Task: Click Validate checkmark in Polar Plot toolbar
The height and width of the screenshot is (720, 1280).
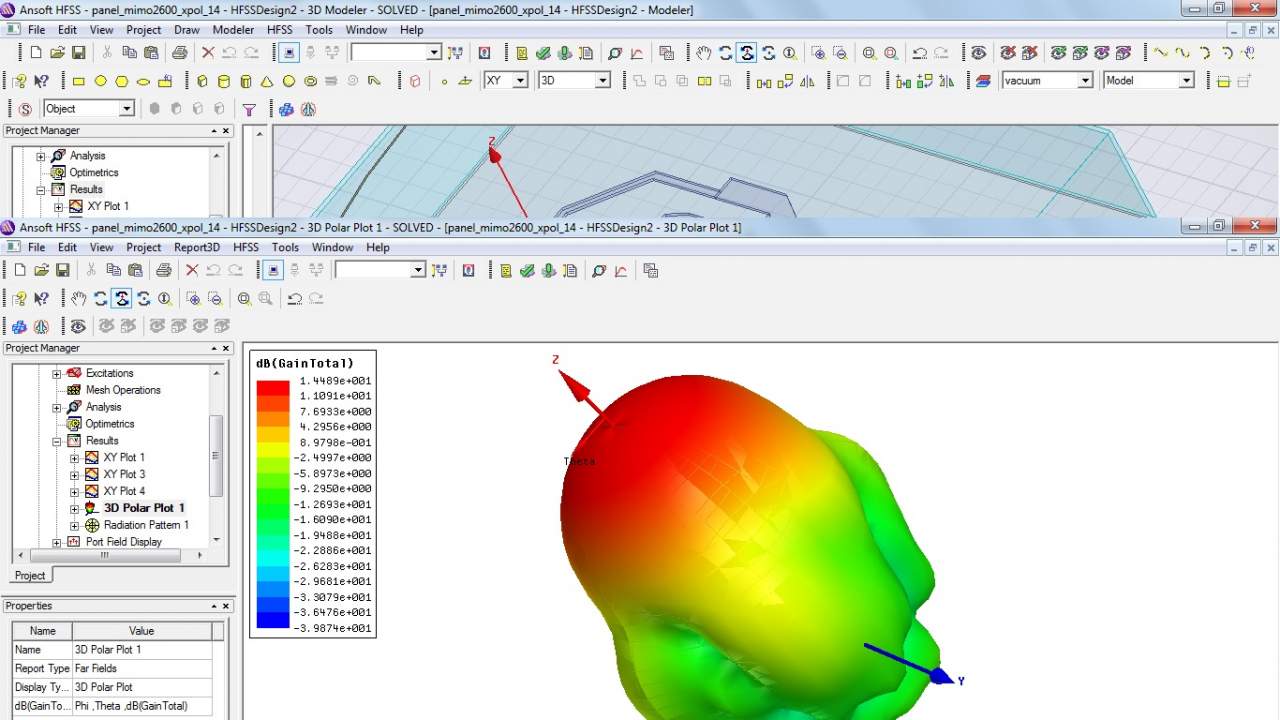Action: pyautogui.click(x=527, y=270)
